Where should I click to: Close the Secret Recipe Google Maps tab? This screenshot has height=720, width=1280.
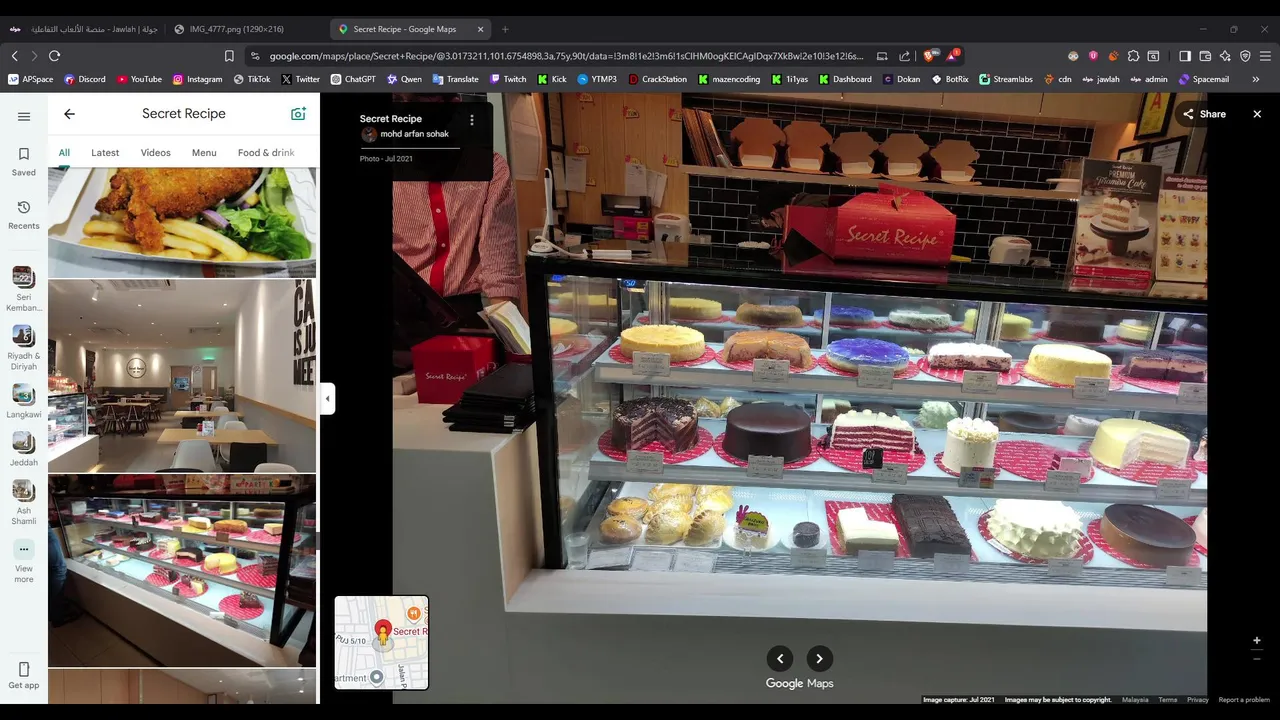(x=480, y=29)
